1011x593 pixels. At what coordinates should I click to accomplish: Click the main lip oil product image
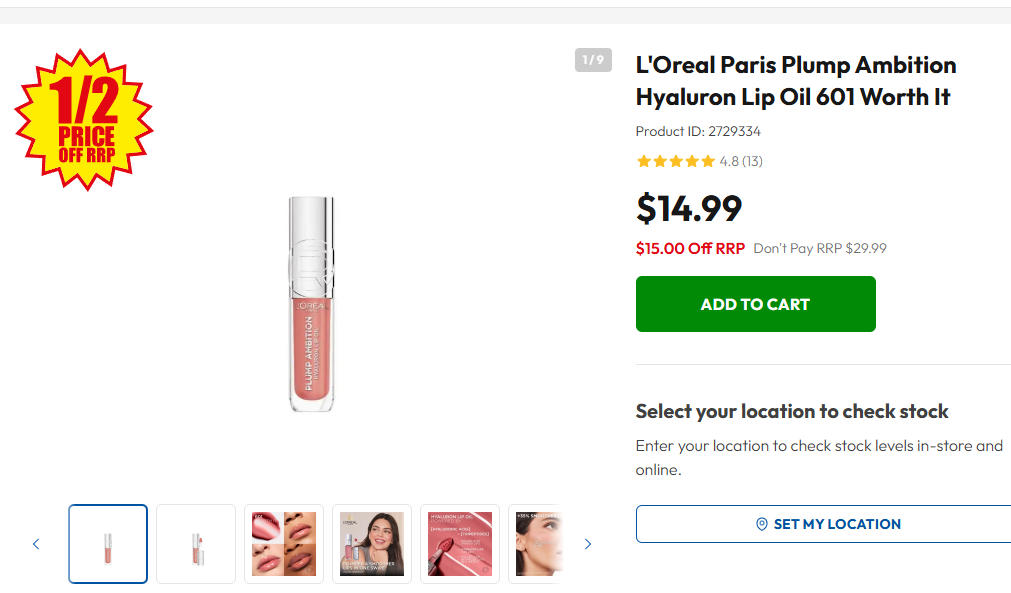[311, 304]
